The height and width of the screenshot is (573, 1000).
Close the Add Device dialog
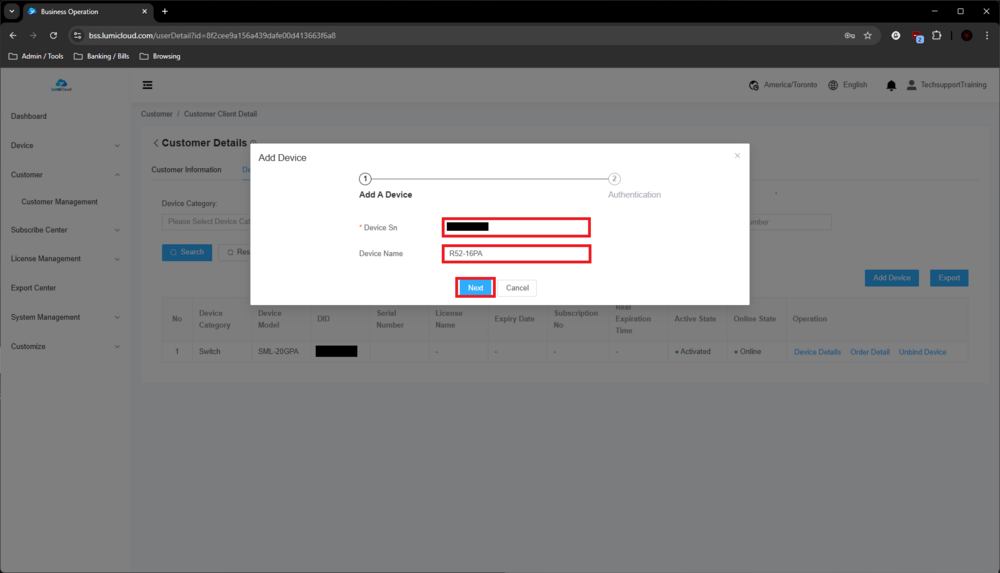737,156
